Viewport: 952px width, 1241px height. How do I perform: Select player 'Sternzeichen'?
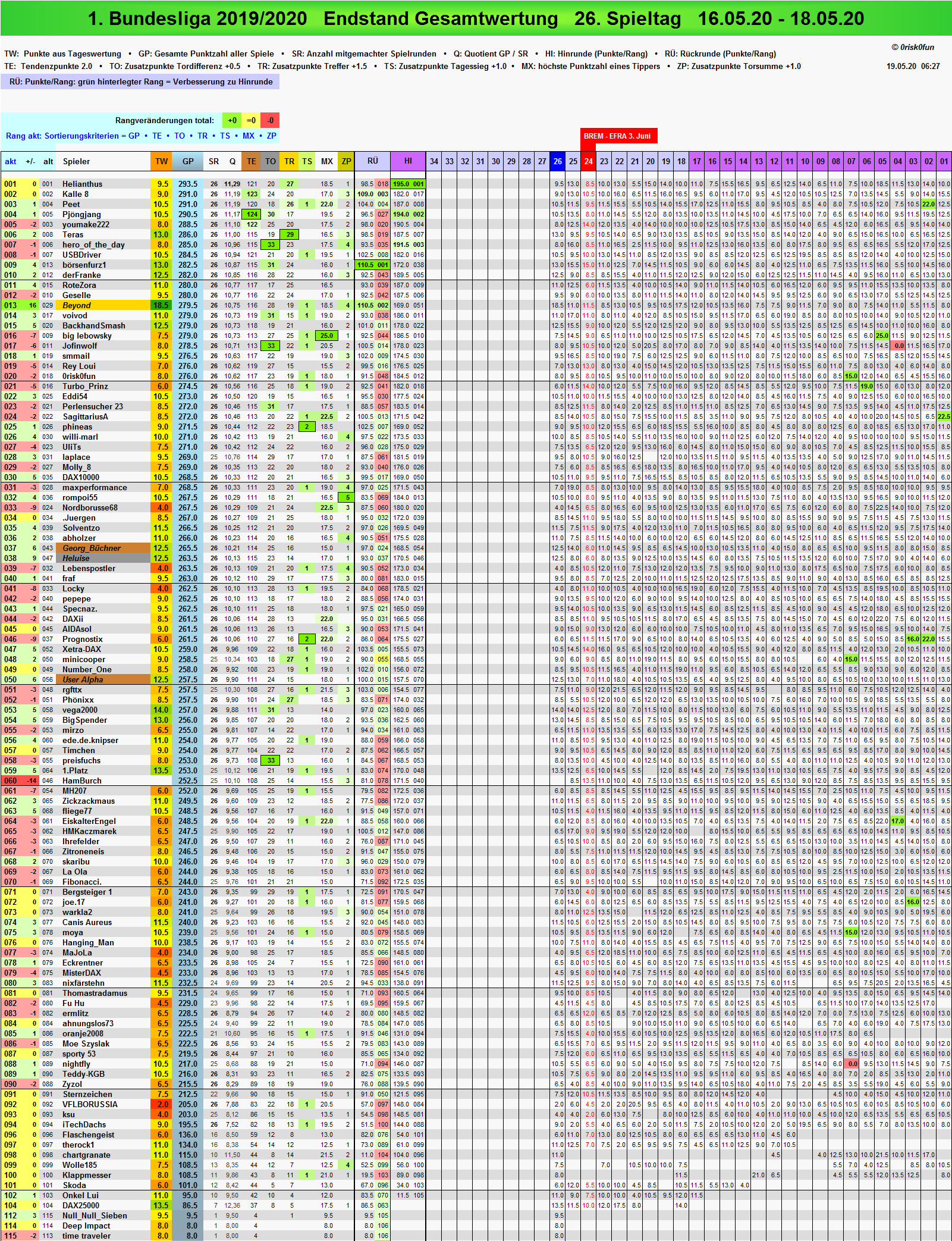click(x=87, y=1094)
